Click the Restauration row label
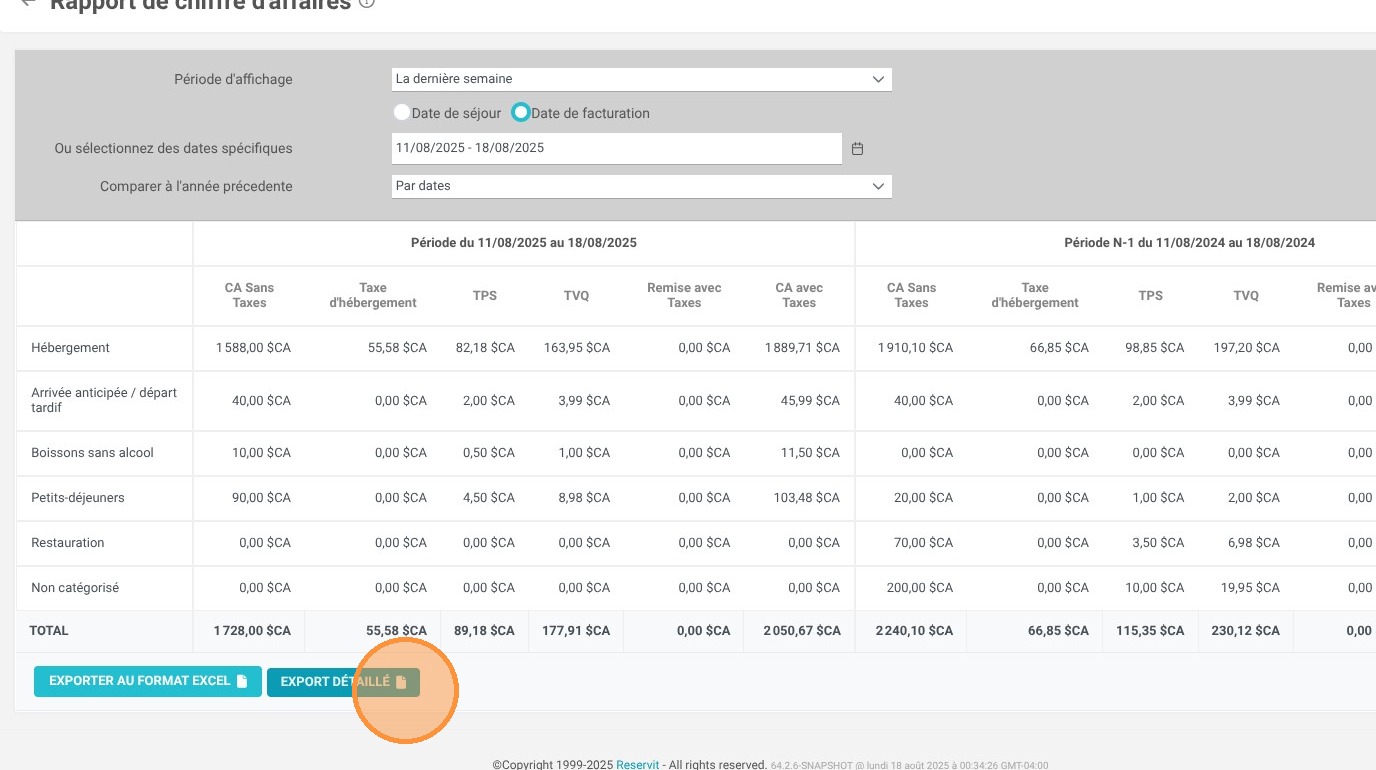Image resolution: width=1376 pixels, height=770 pixels. point(67,543)
